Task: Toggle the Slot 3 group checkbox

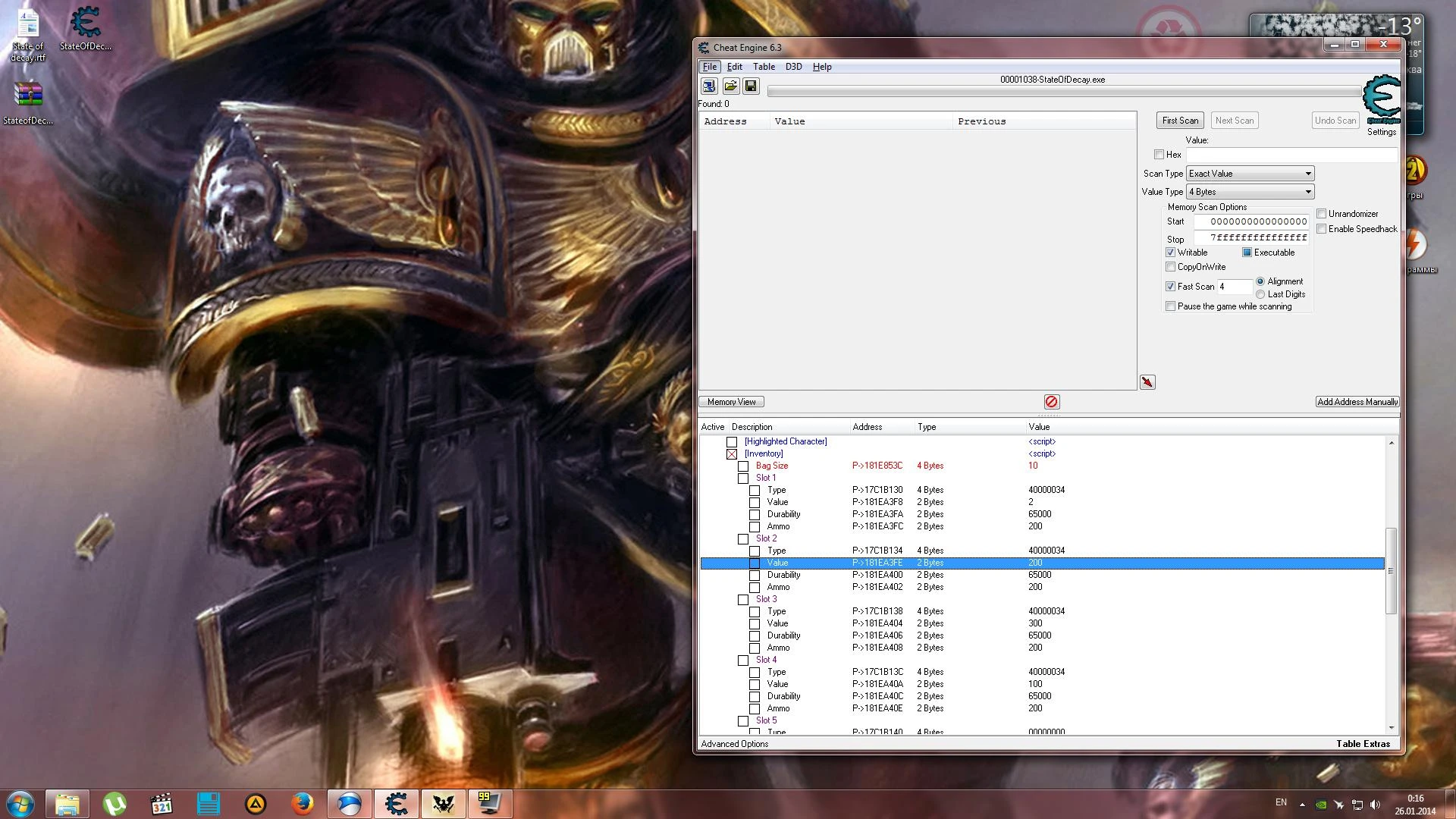Action: (x=743, y=600)
